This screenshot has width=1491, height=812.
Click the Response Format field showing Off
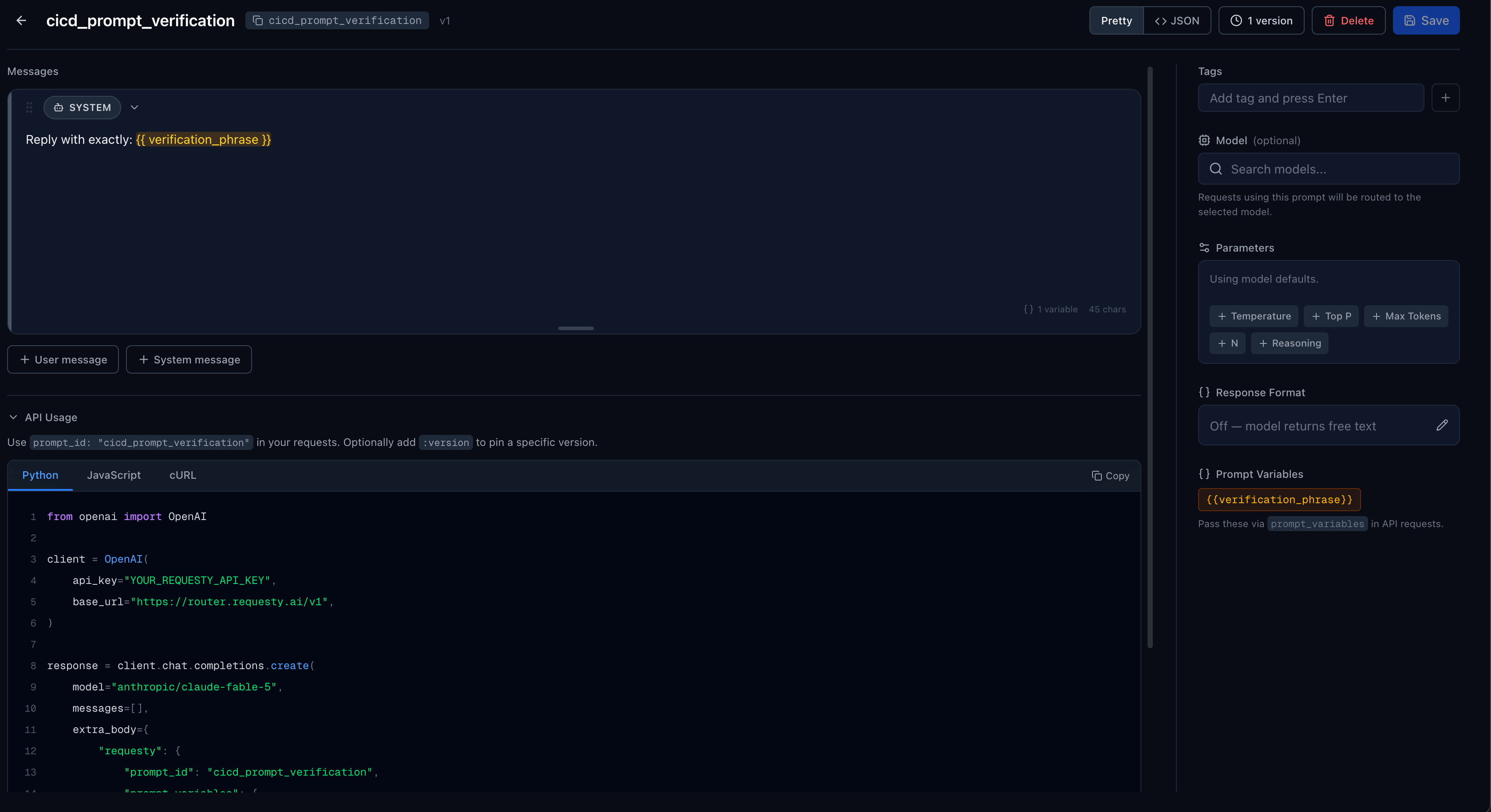coord(1328,426)
